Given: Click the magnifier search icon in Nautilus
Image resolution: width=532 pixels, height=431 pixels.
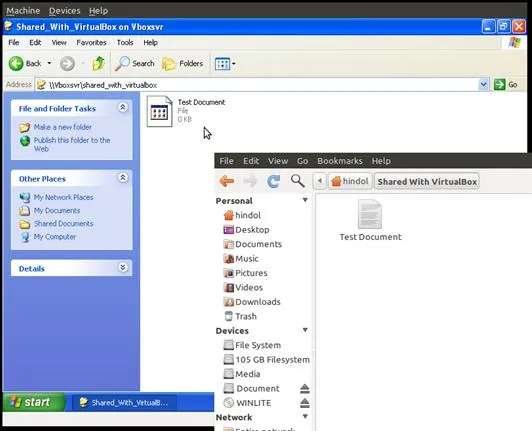Looking at the screenshot, I should (x=298, y=181).
